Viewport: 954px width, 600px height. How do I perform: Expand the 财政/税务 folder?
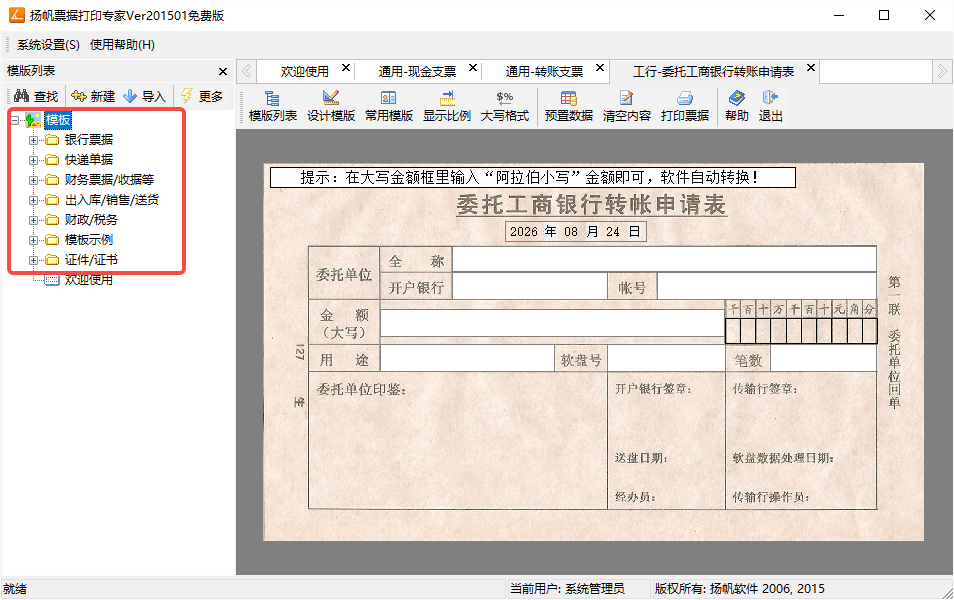click(x=33, y=220)
